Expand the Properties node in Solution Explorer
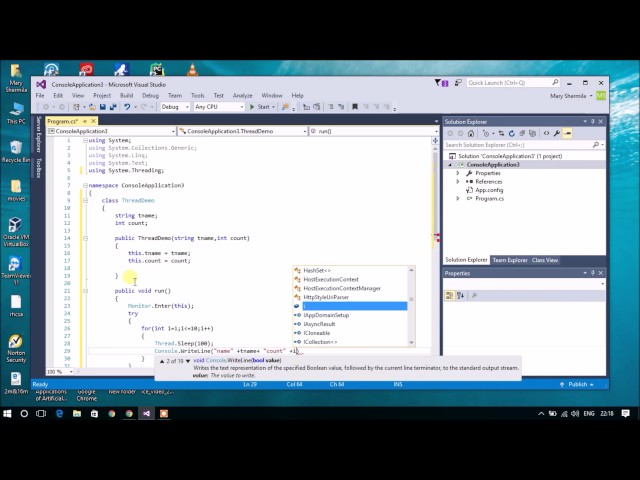The height and width of the screenshot is (480, 640). coord(458,173)
